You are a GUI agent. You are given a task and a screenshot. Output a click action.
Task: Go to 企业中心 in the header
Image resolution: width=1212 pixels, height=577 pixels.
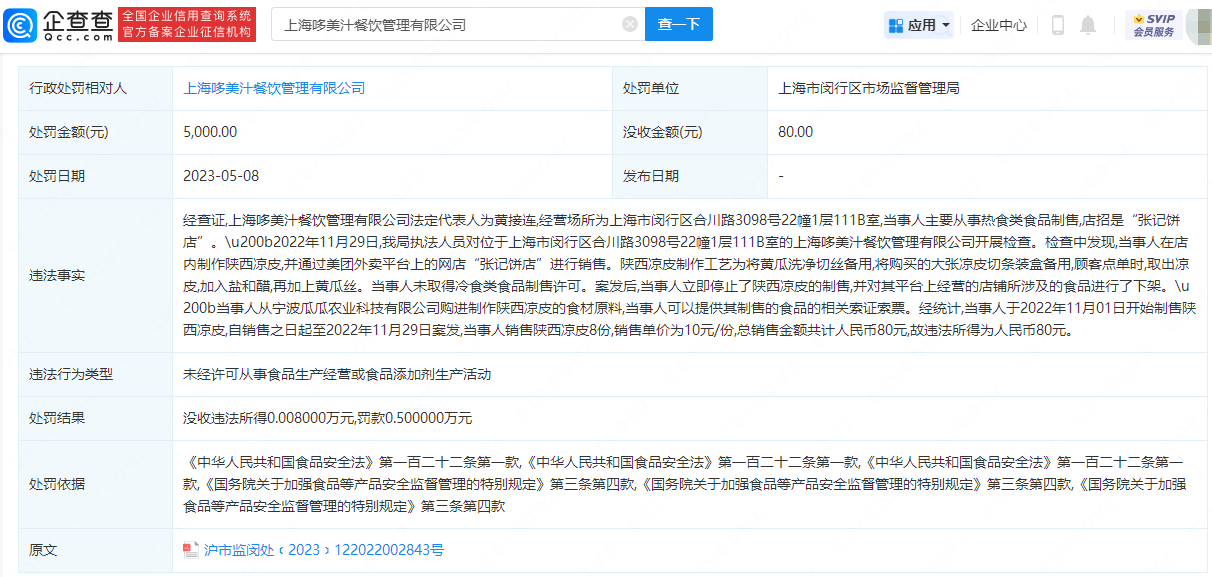[x=998, y=25]
